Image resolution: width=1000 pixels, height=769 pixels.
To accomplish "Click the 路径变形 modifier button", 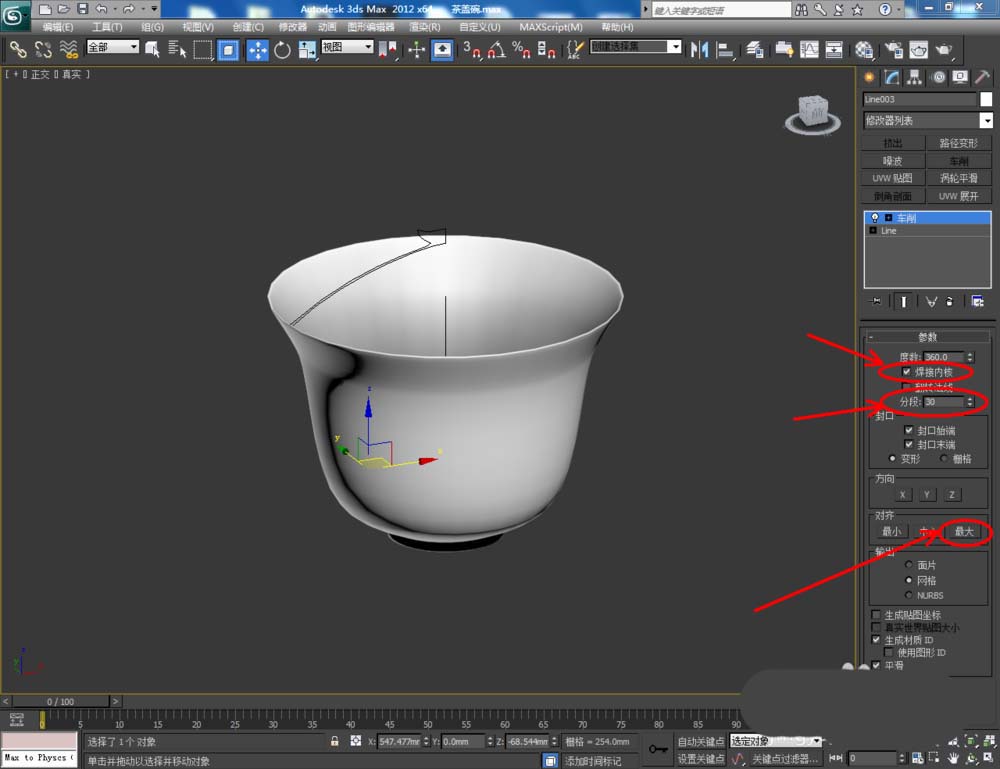I will coord(959,143).
